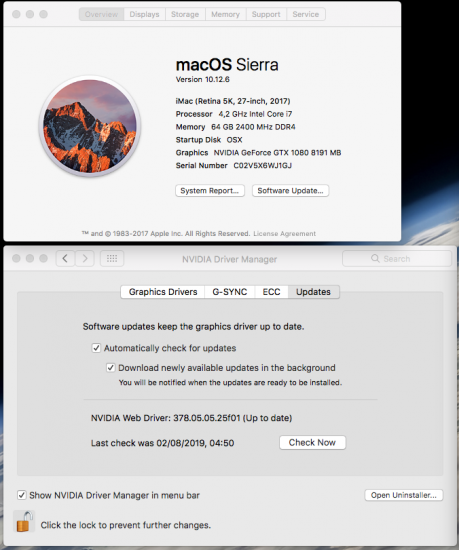Click 'NVIDIA GeForce GTX 1080 8191 MB' text
The image size is (459, 550).
pyautogui.click(x=277, y=153)
